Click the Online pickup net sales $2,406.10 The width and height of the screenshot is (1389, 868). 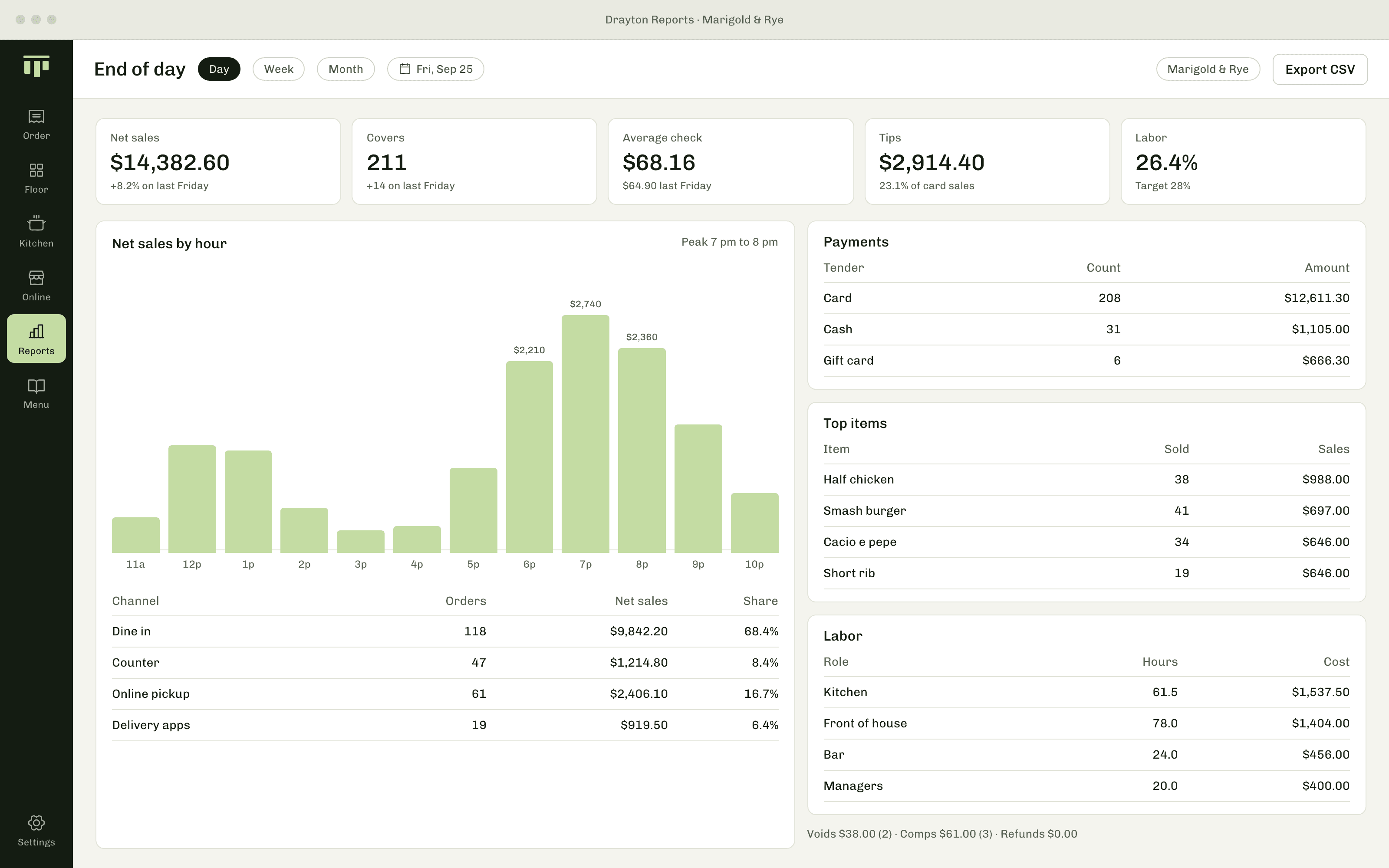[x=639, y=694]
